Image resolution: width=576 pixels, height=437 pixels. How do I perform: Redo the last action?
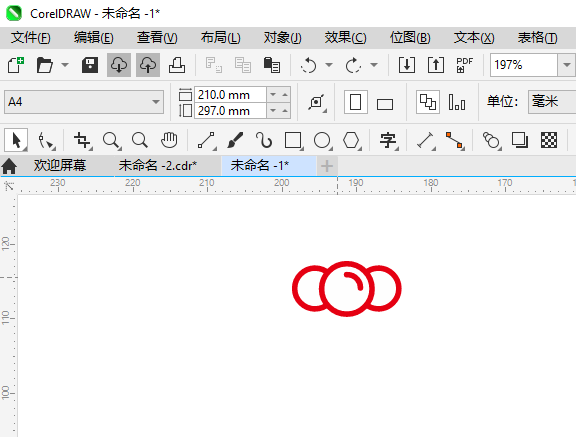353,65
